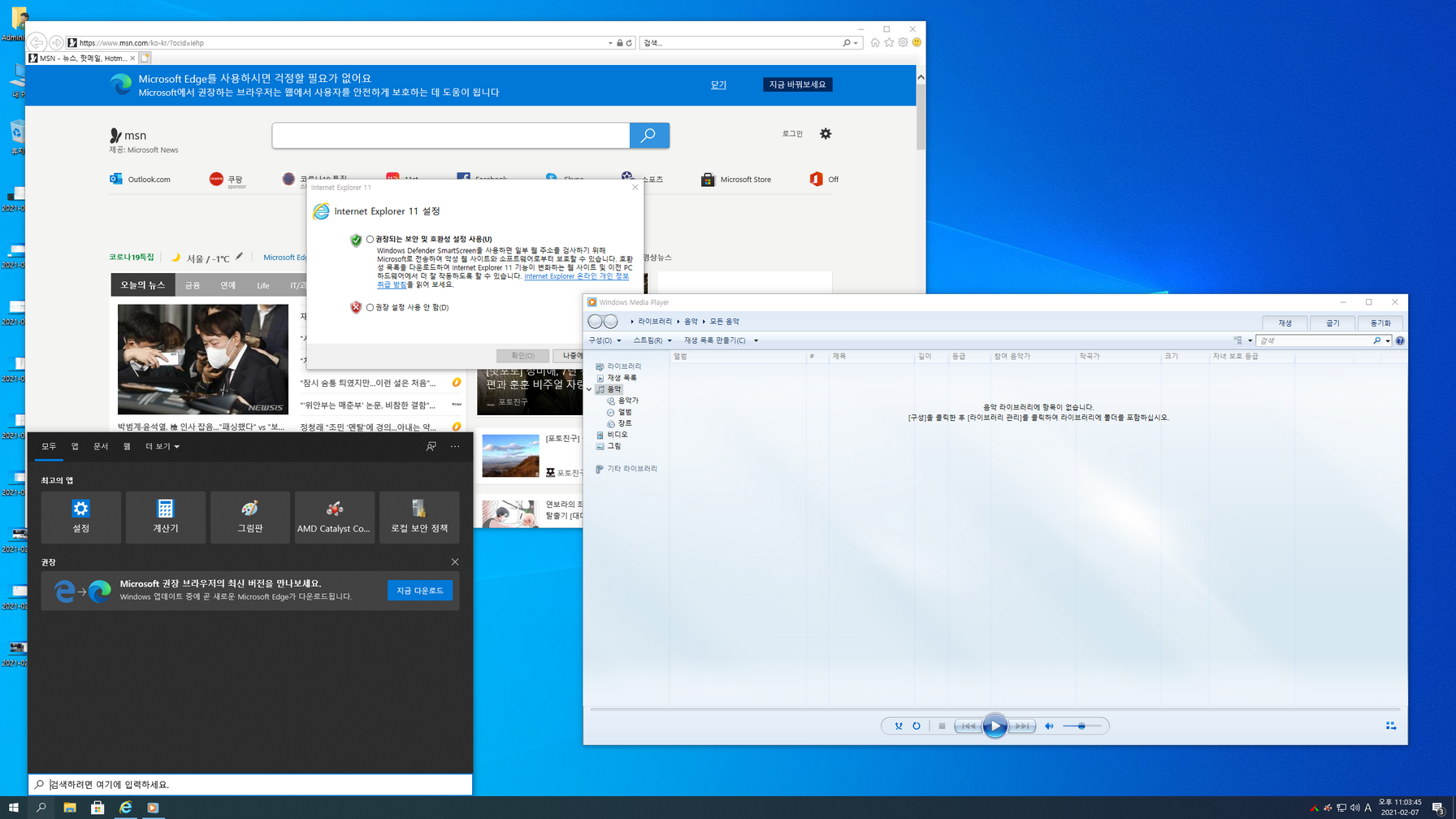Select the 연예 news tab

227,285
